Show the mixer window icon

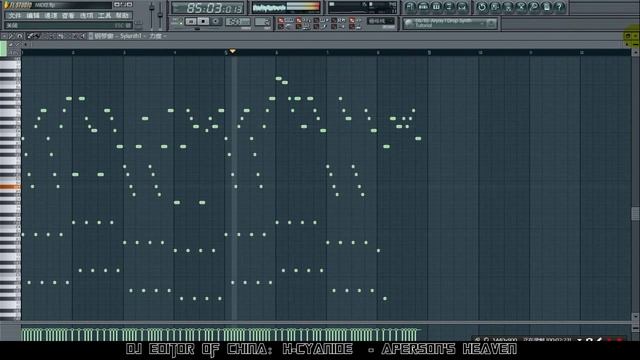click(x=462, y=7)
